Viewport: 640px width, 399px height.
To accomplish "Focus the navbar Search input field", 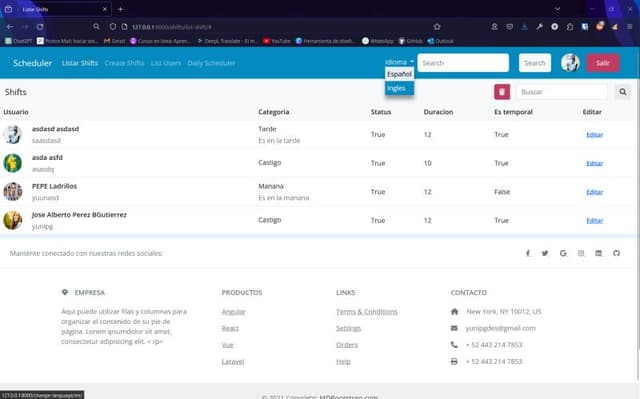I will (463, 63).
